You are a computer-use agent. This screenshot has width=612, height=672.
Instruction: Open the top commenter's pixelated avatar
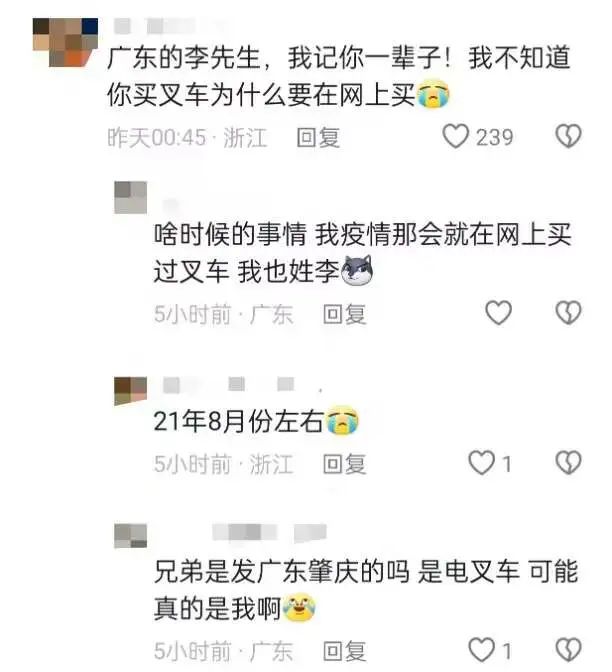(x=65, y=42)
